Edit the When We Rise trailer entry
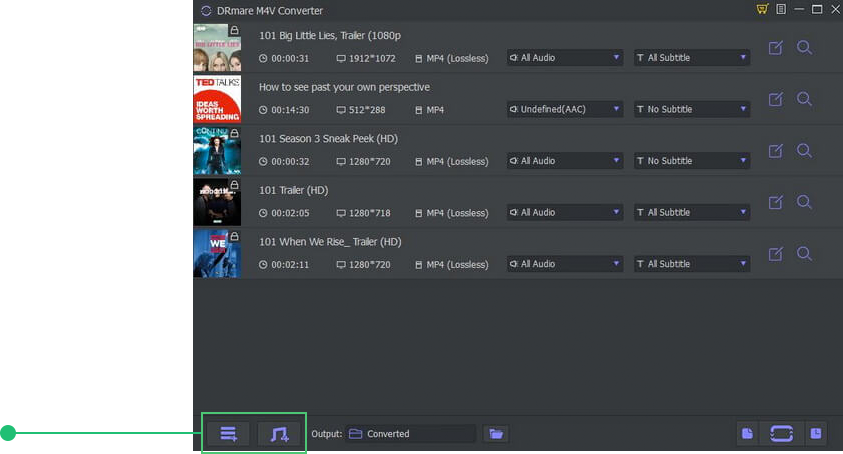 [775, 254]
